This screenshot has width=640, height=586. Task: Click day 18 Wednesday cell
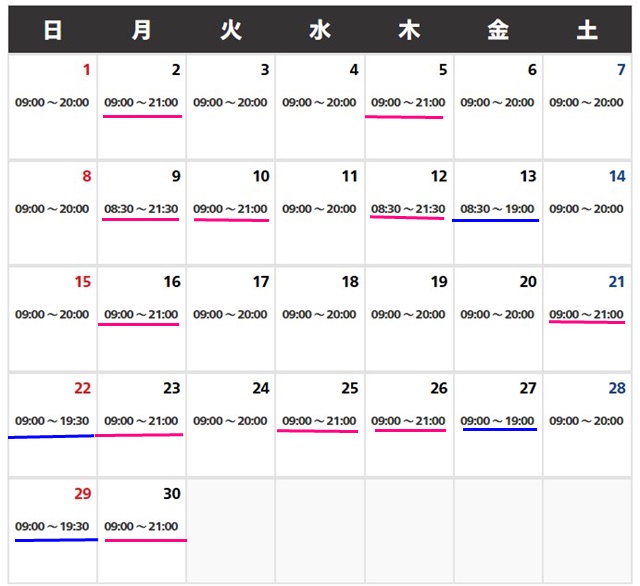[x=319, y=317]
